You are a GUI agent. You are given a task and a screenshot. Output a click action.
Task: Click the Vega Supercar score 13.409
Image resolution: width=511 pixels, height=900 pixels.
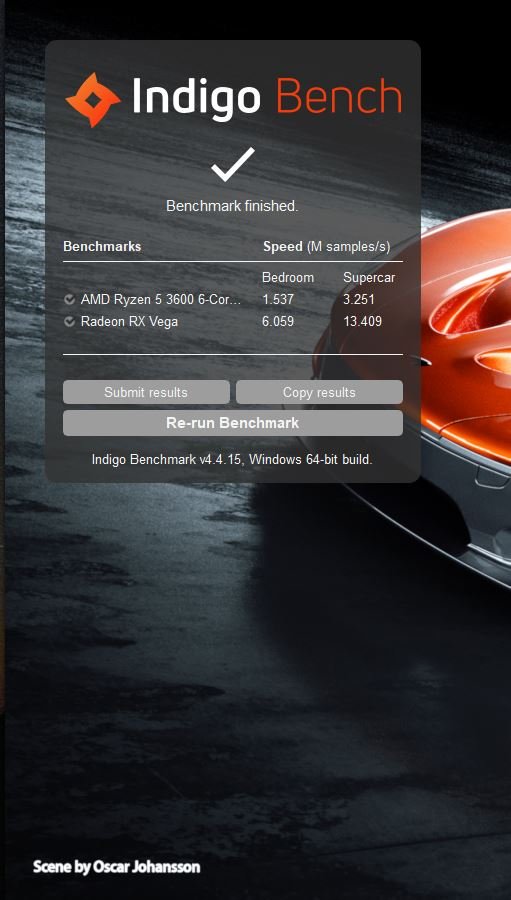[362, 321]
